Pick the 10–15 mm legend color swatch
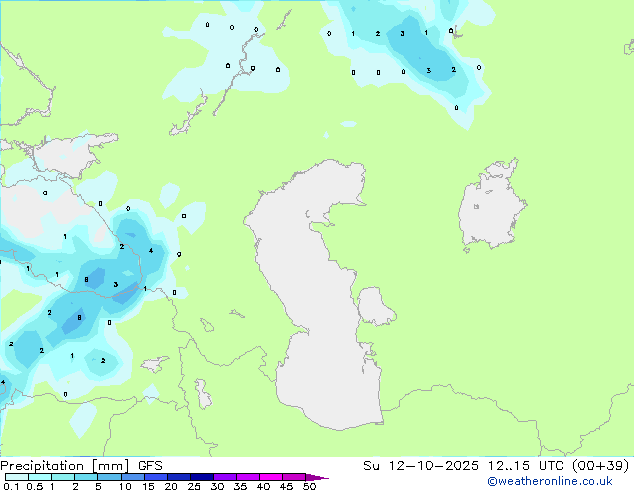Image resolution: width=634 pixels, height=490 pixels. click(133, 477)
